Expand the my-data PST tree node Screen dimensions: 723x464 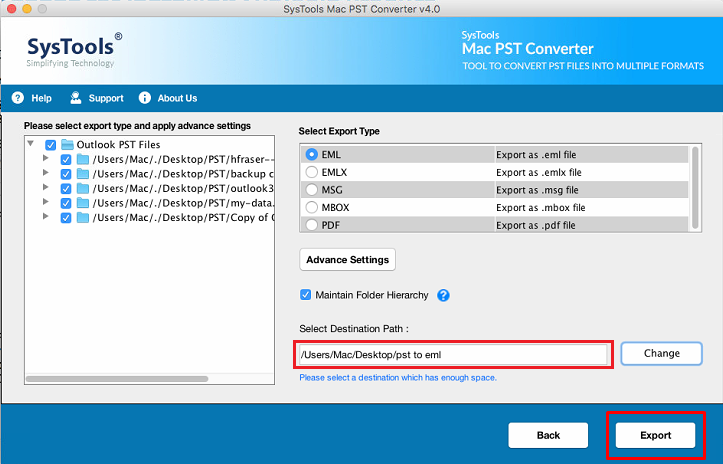(46, 202)
